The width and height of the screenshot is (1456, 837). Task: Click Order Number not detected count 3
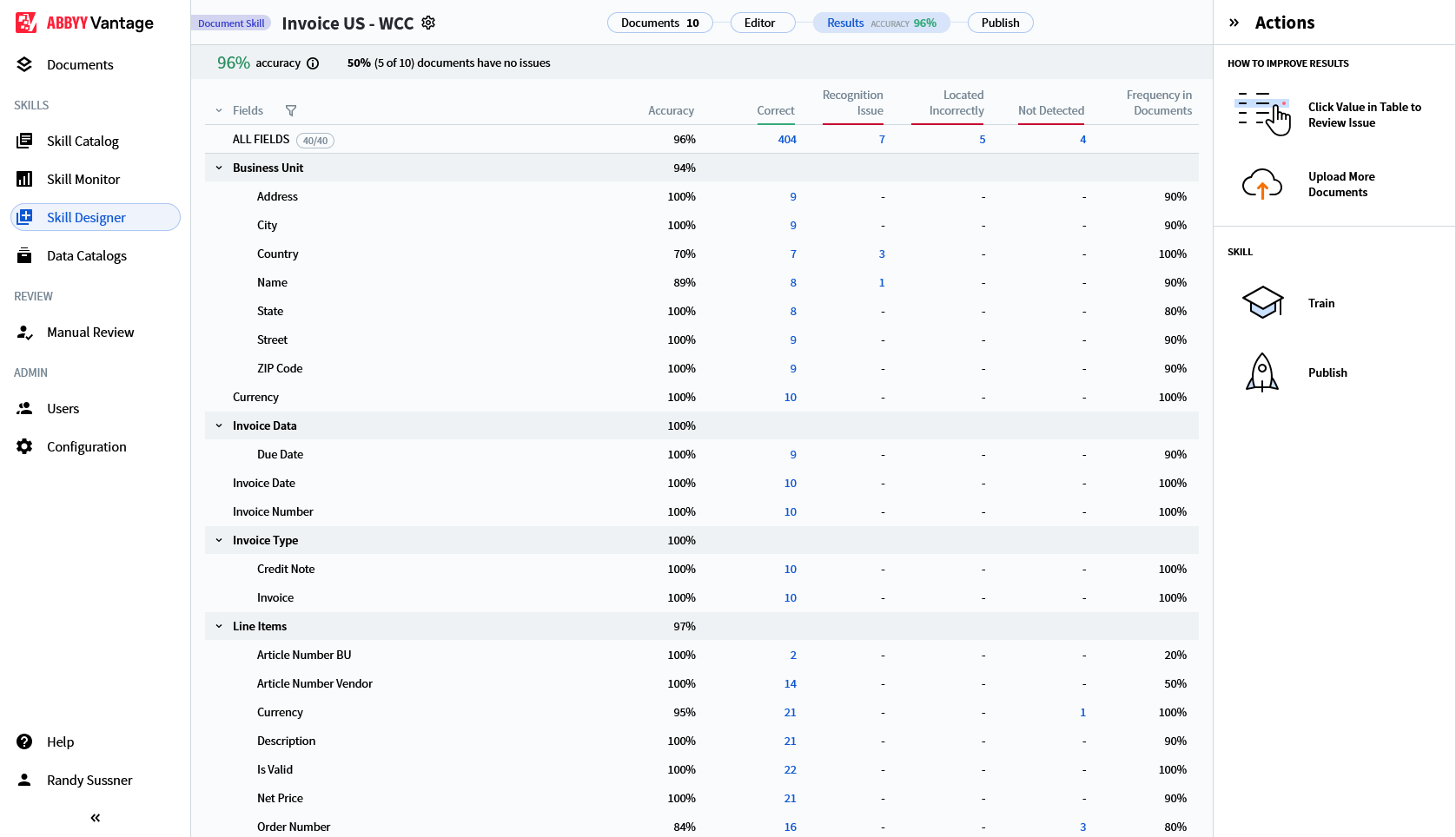coord(1082,827)
